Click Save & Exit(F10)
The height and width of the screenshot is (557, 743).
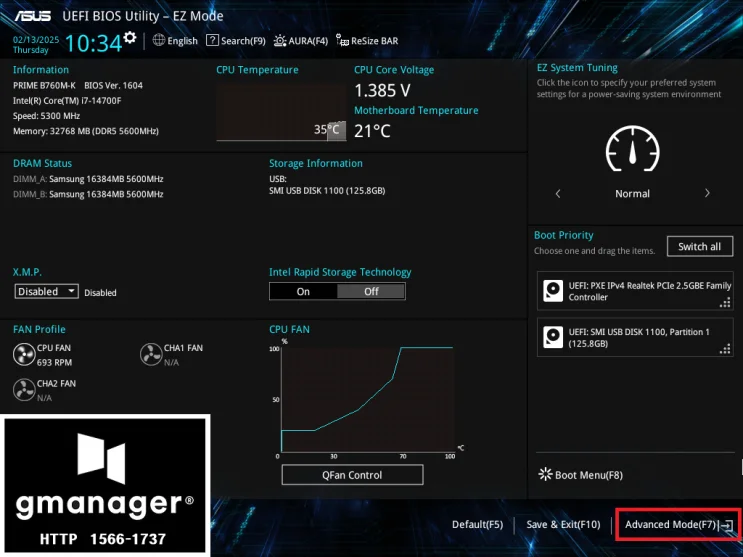[x=563, y=524]
